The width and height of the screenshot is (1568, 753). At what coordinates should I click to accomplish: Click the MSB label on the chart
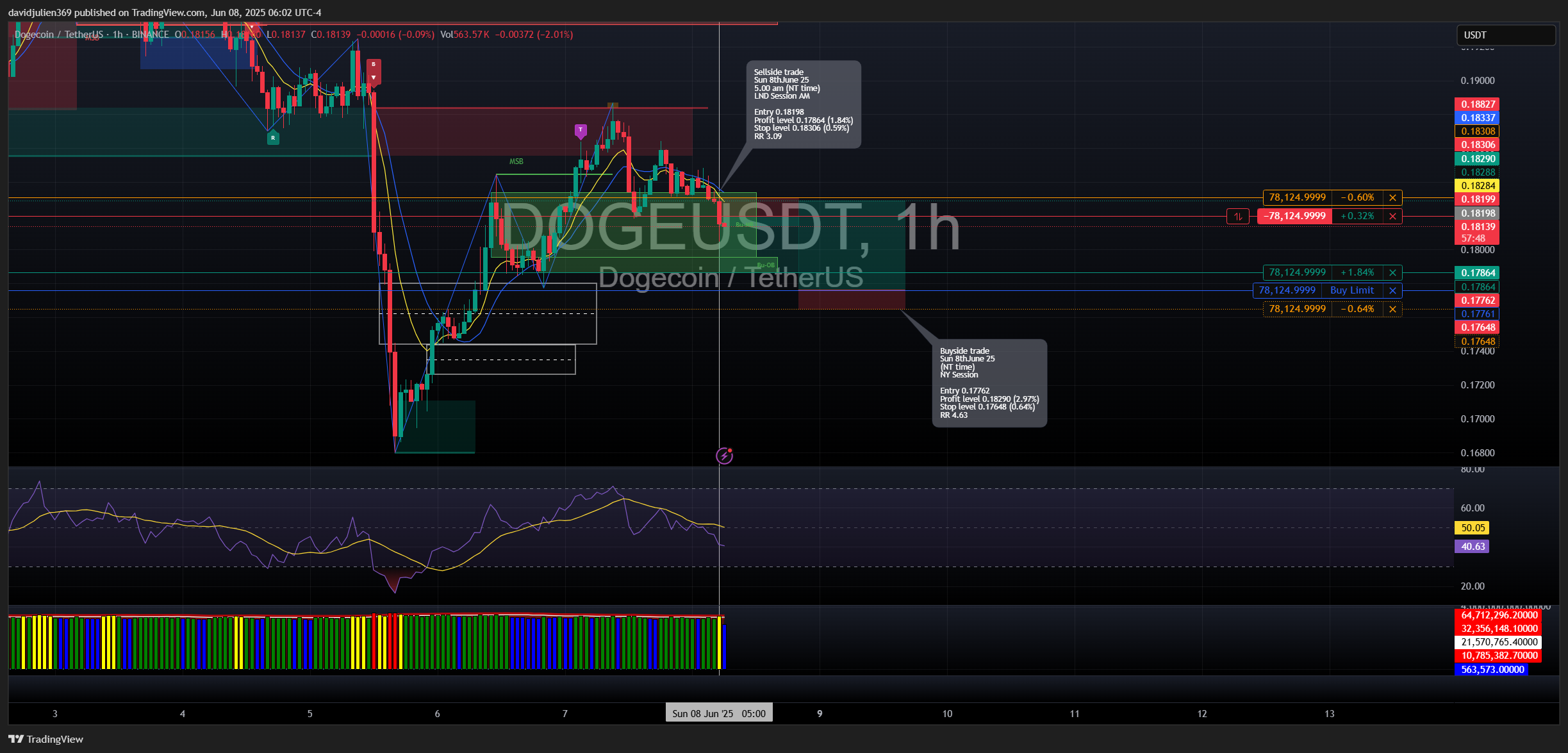point(516,161)
